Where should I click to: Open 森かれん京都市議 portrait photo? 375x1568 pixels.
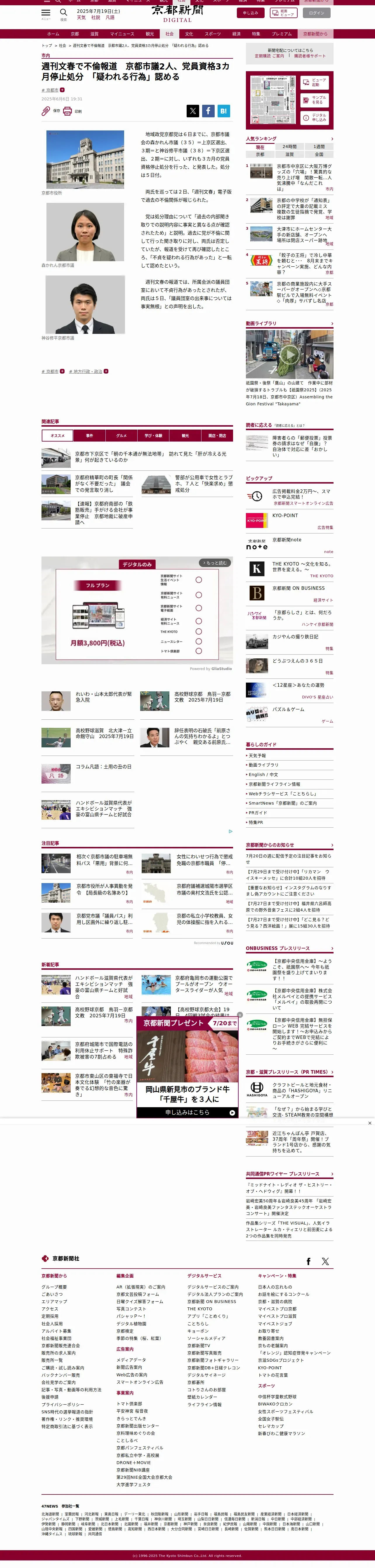point(85,232)
